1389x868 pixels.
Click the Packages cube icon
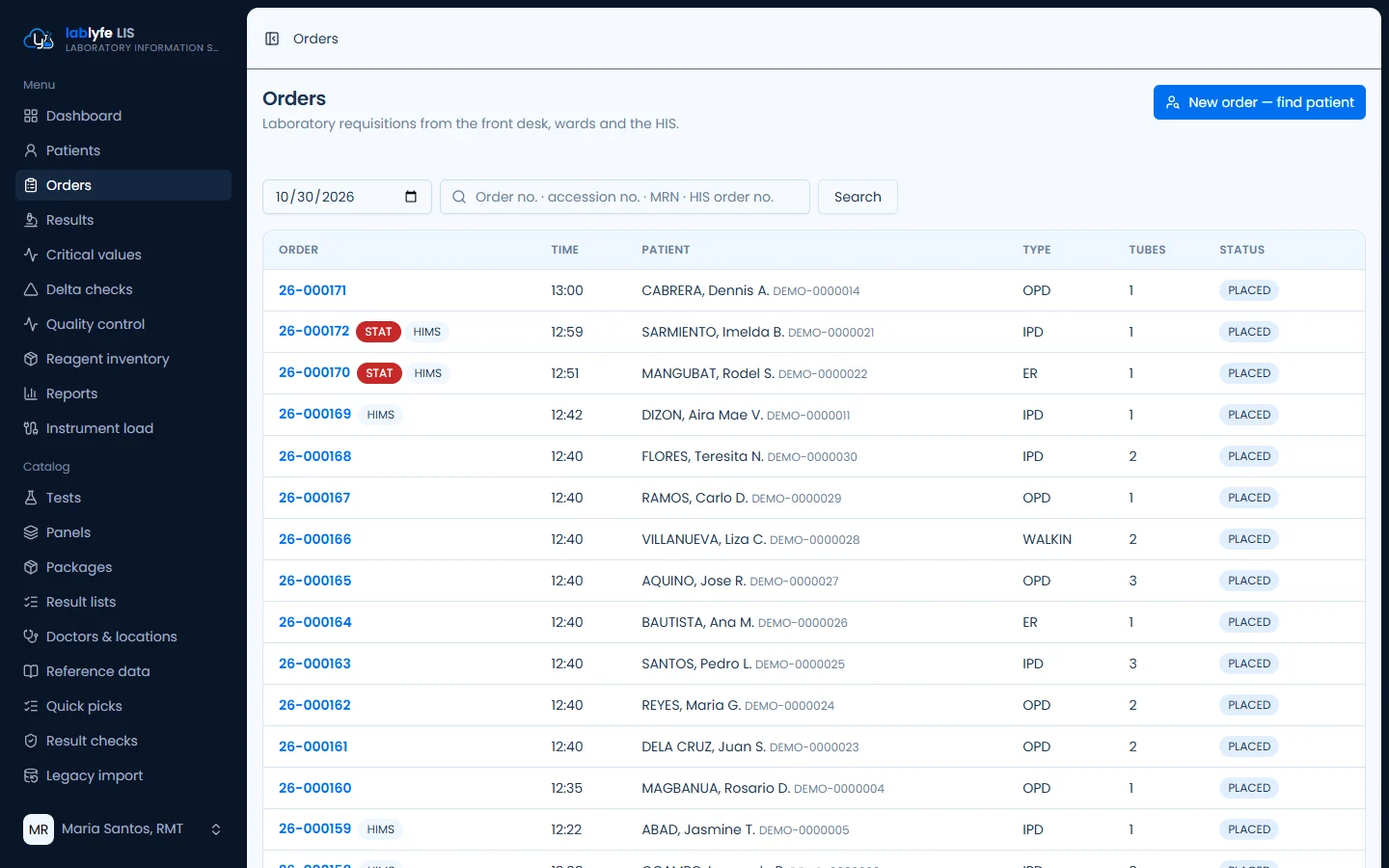[x=31, y=567]
